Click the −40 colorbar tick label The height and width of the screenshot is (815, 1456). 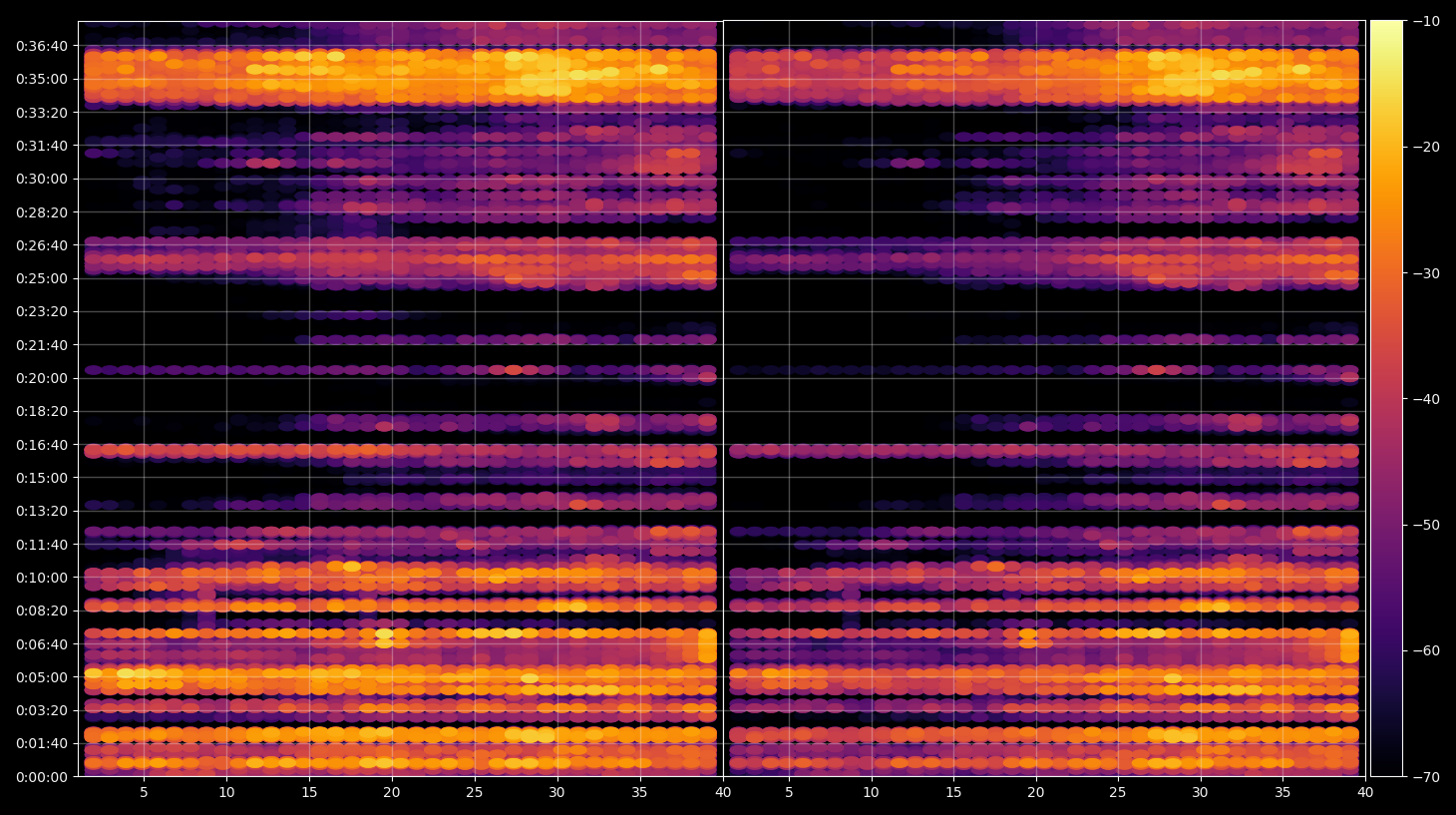click(1427, 399)
